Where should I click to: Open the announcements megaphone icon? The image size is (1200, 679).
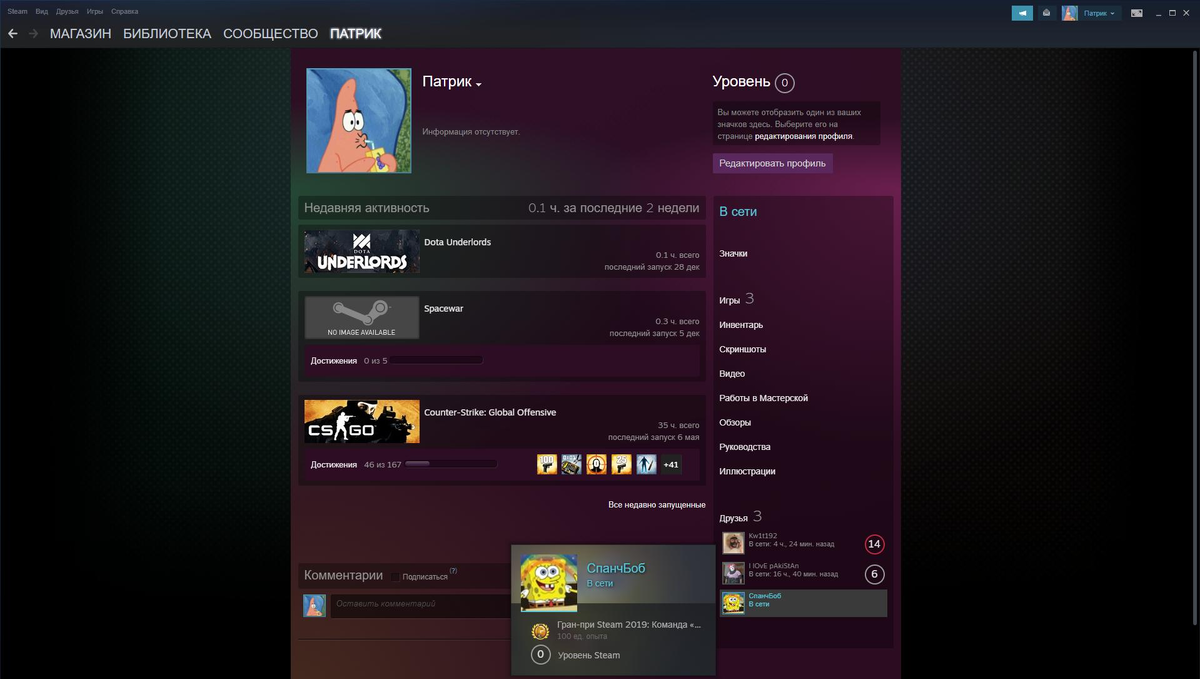[1022, 13]
